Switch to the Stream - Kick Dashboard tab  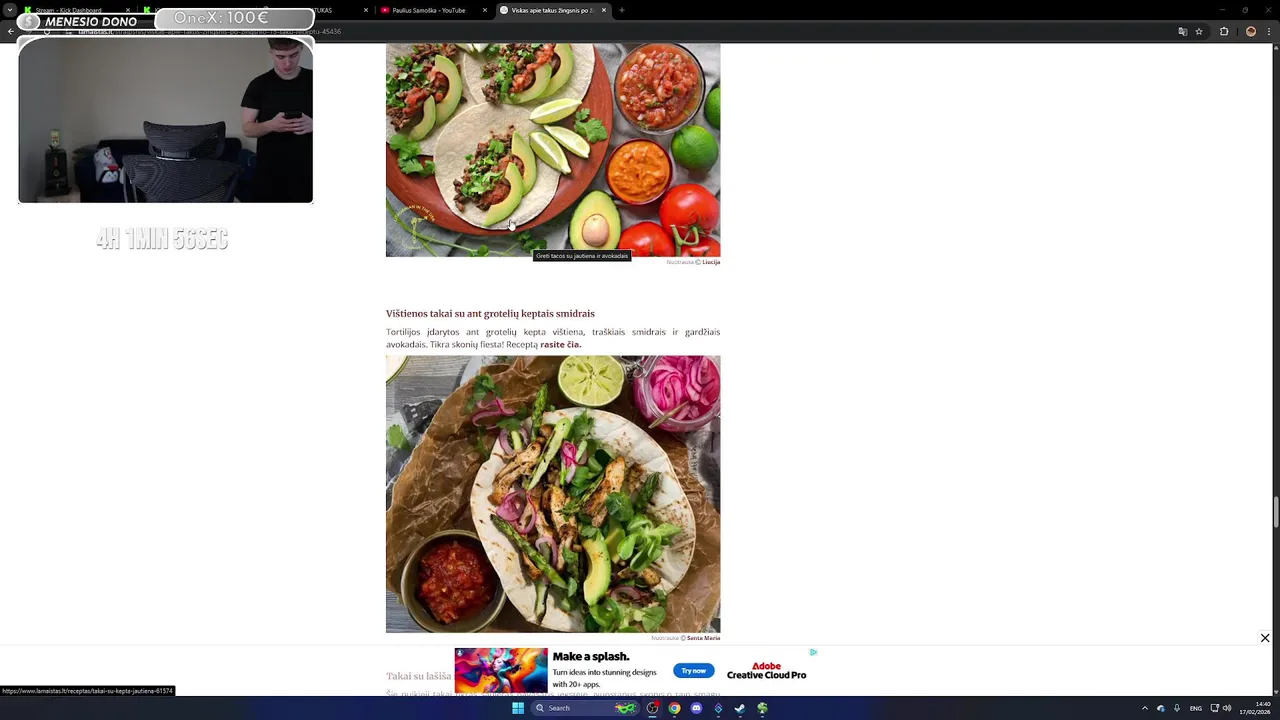[69, 10]
